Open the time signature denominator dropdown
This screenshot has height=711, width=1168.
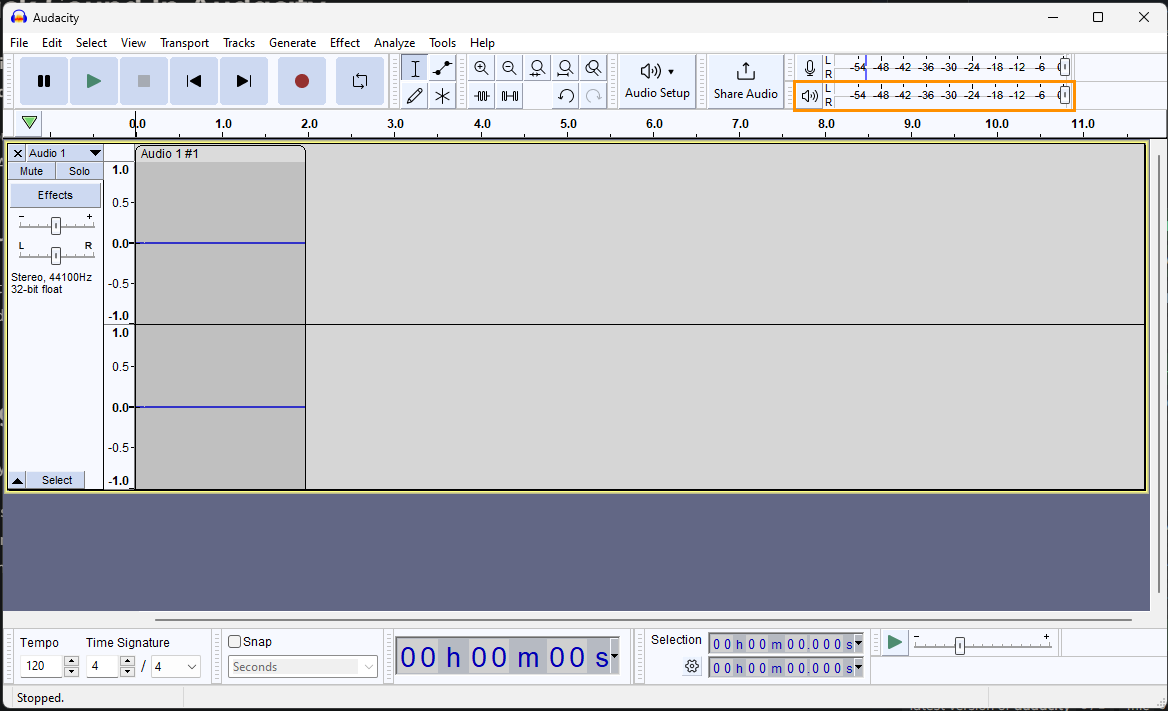(176, 666)
